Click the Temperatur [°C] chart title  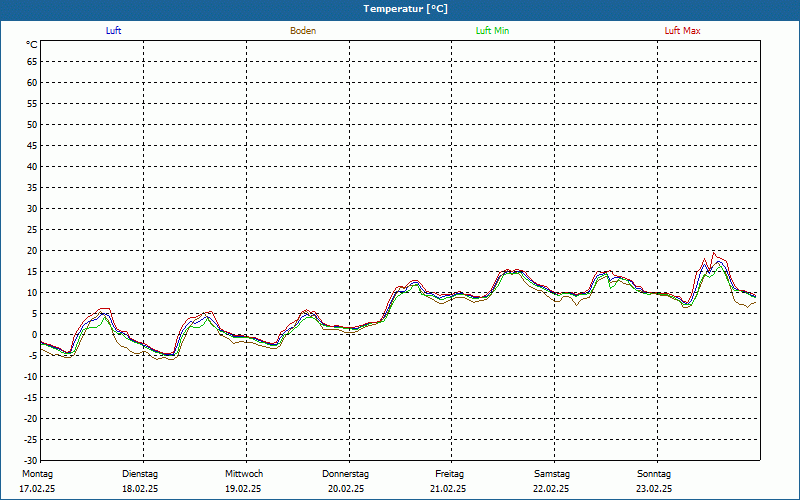coord(406,9)
